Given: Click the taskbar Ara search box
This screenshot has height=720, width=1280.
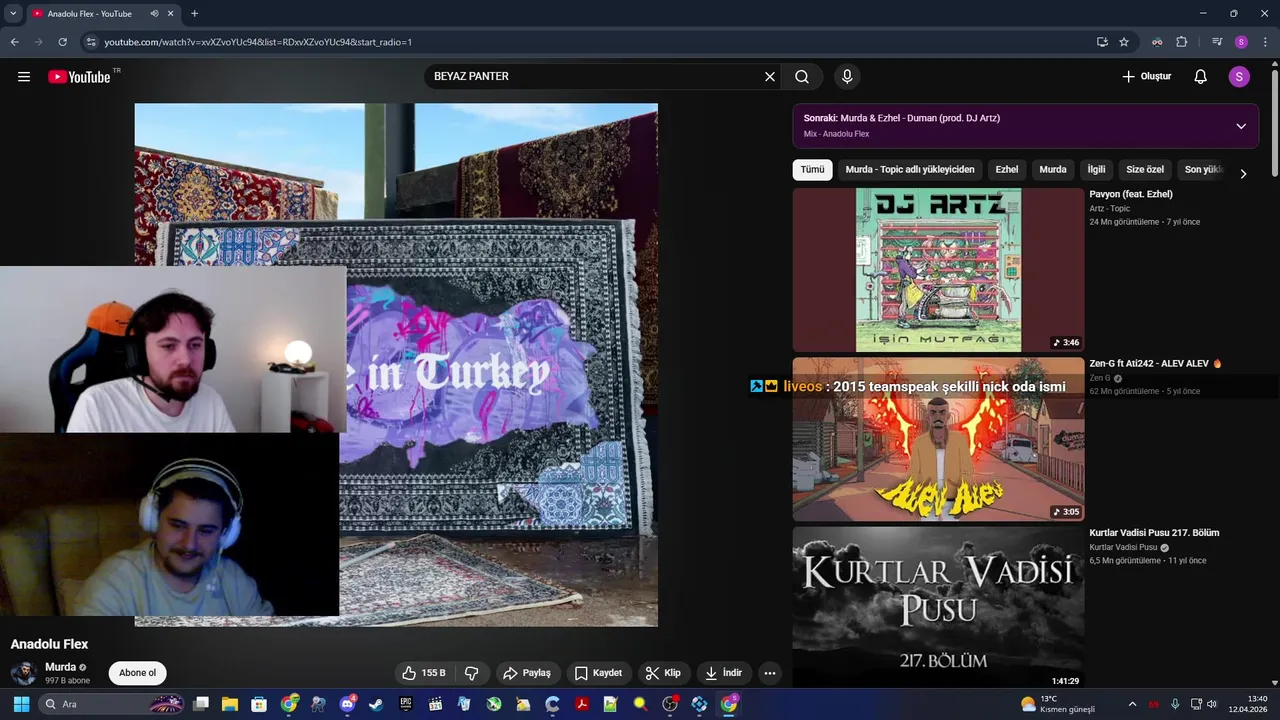Looking at the screenshot, I should [113, 704].
